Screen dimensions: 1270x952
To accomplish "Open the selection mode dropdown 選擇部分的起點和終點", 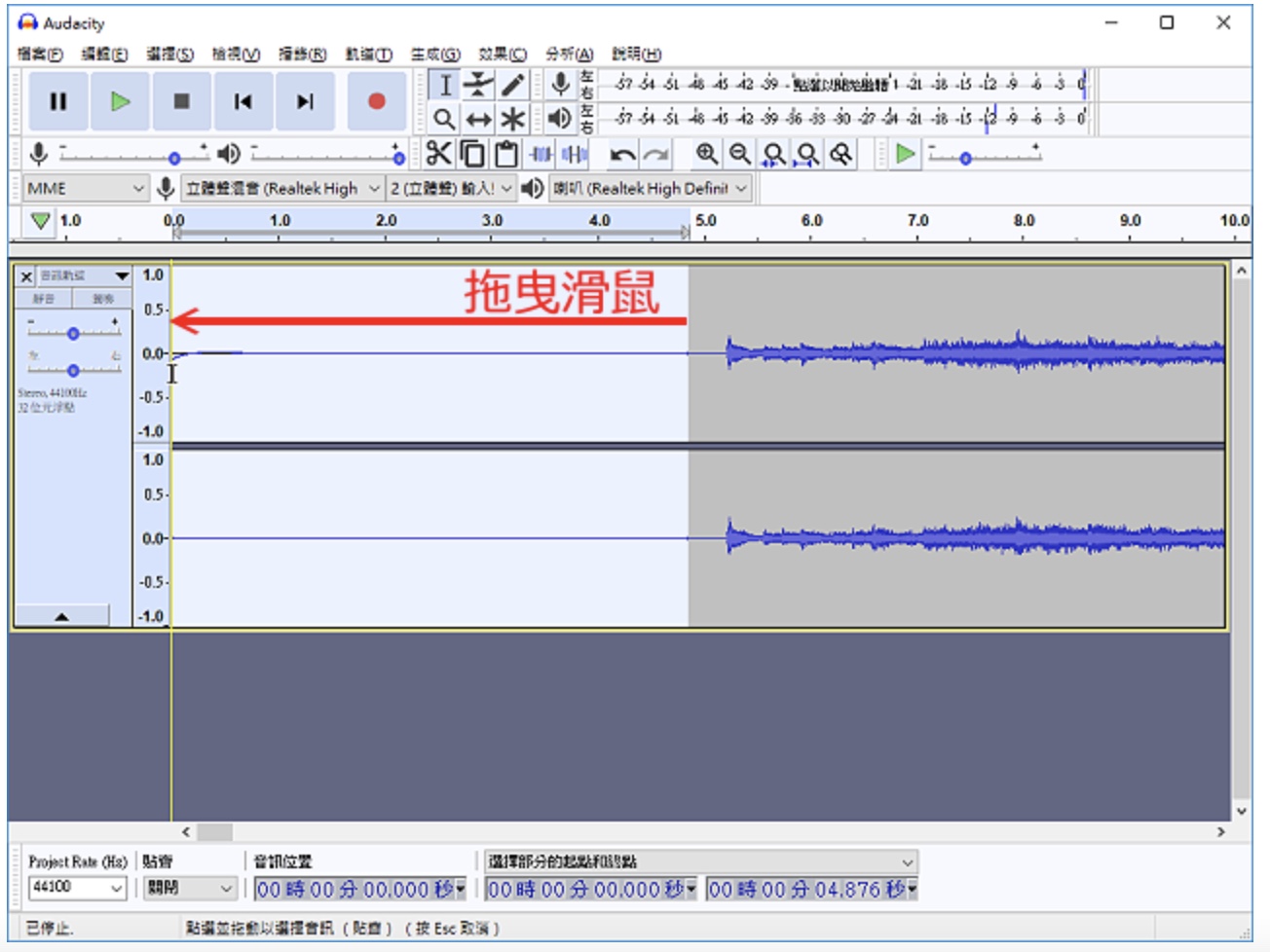I will 701,861.
